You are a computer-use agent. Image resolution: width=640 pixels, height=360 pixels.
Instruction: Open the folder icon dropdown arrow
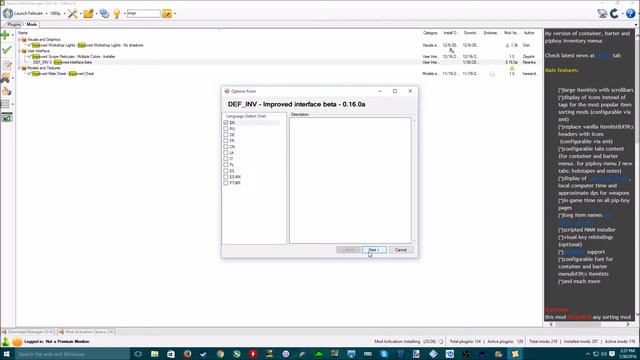pos(96,13)
